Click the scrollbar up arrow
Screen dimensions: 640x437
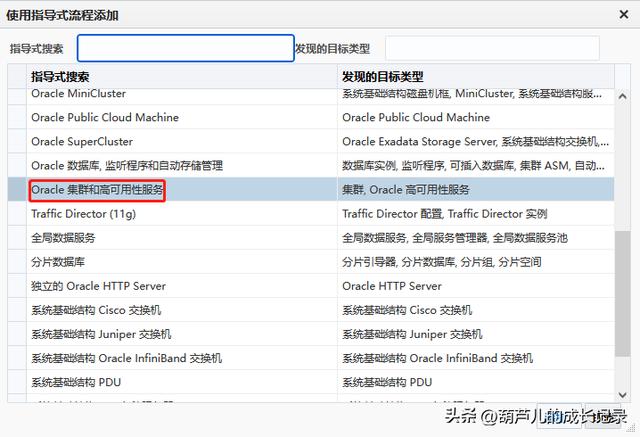622,96
